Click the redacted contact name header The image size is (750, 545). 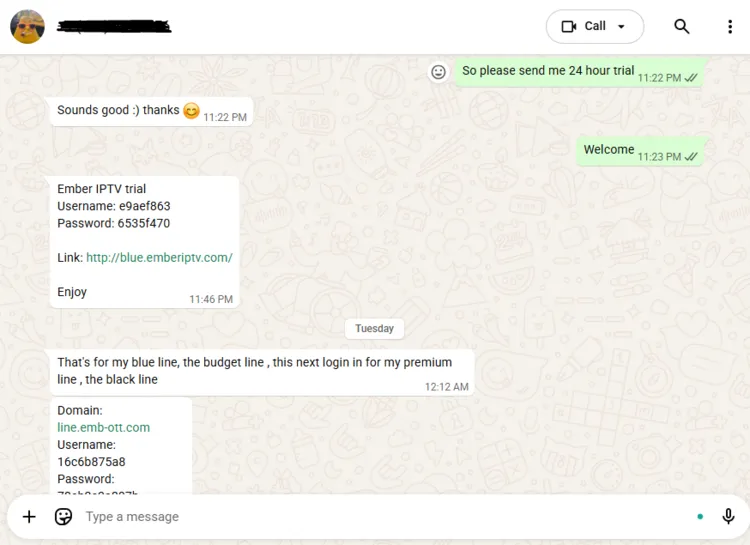(114, 27)
